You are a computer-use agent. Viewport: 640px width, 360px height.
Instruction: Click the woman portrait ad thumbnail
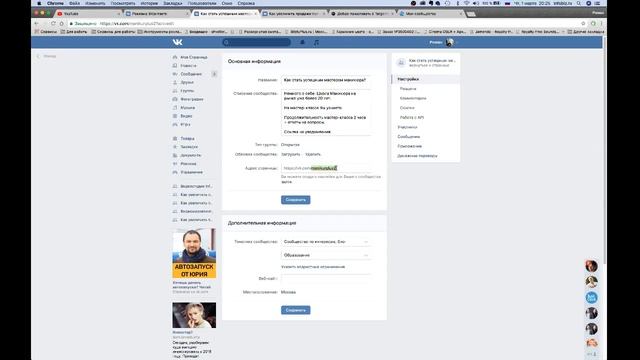(x=194, y=315)
